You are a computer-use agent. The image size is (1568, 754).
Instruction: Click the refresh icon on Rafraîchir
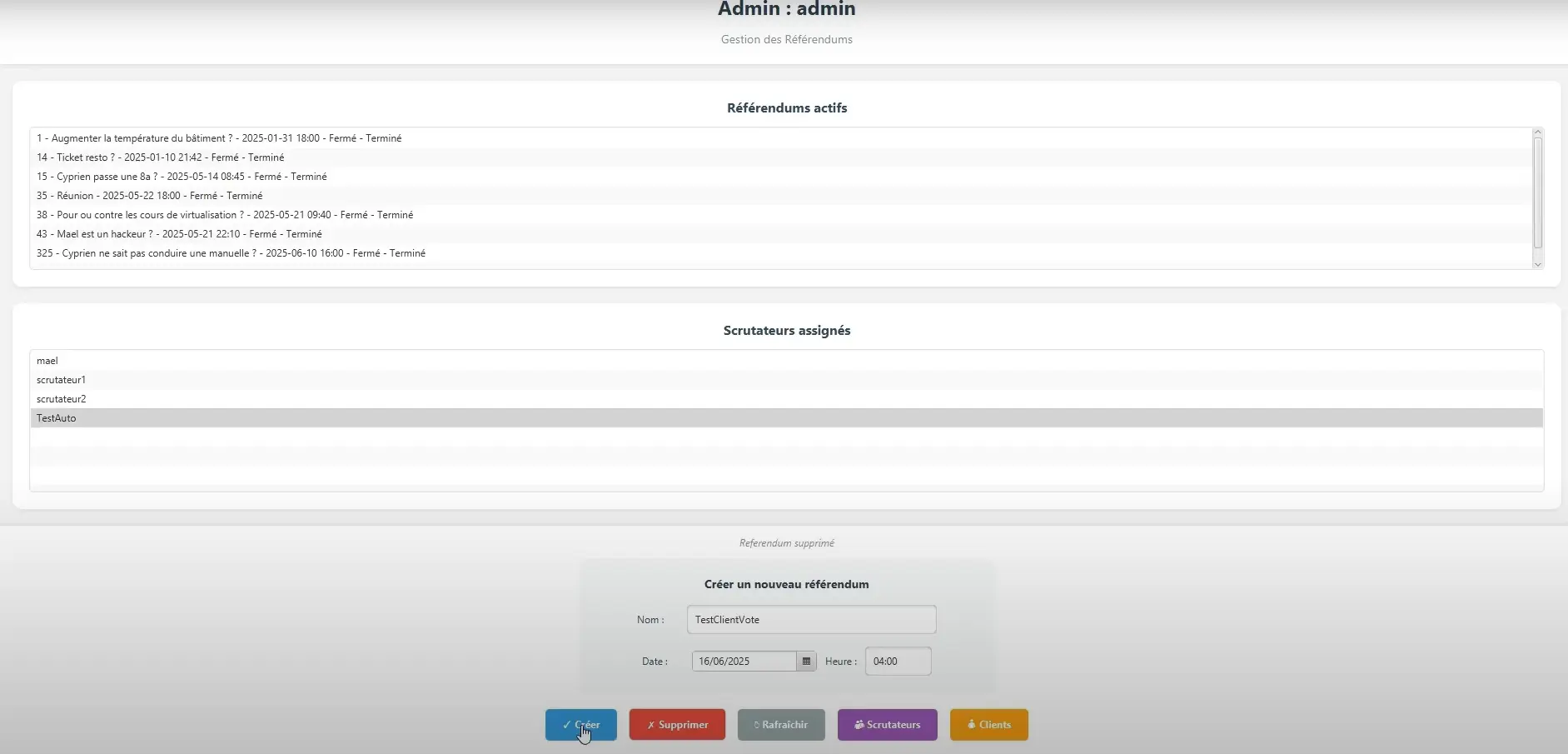point(757,725)
